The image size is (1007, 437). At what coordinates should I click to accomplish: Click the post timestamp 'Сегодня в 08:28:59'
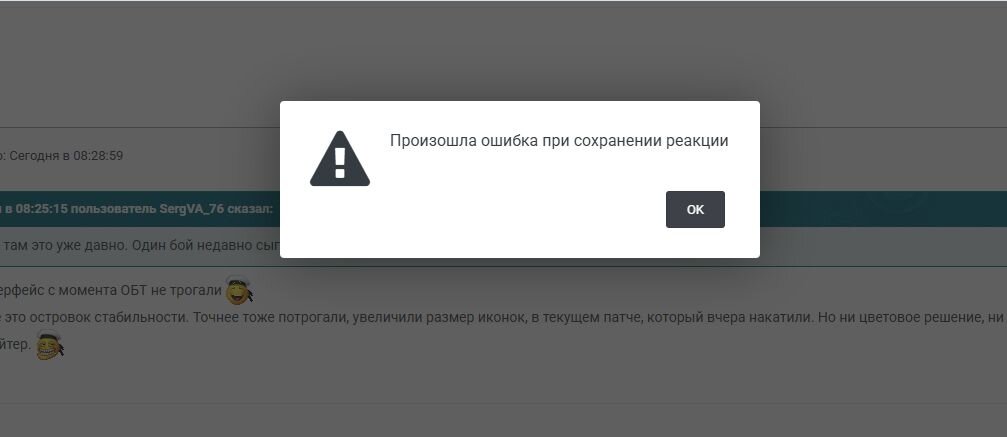coord(66,156)
